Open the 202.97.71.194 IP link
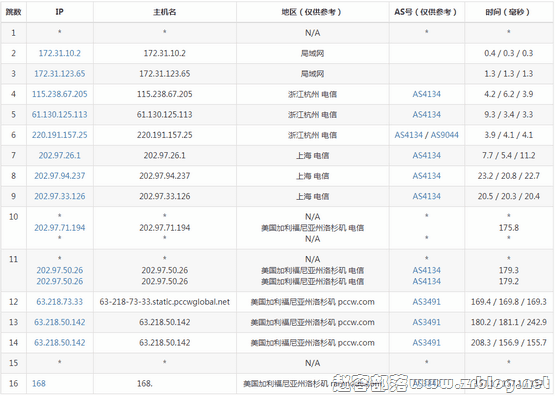 coord(59,228)
